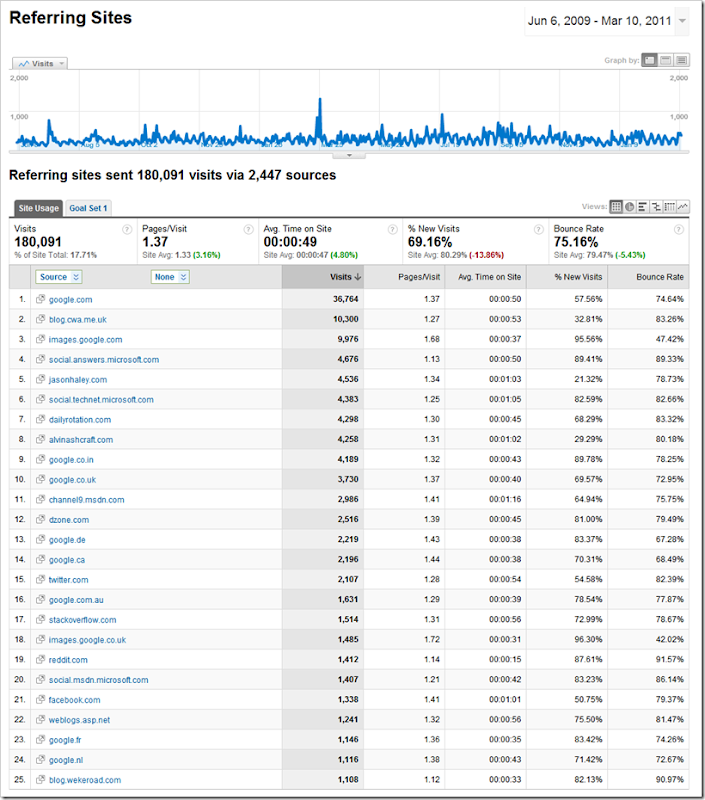Open the google.fr source link

tap(65, 740)
